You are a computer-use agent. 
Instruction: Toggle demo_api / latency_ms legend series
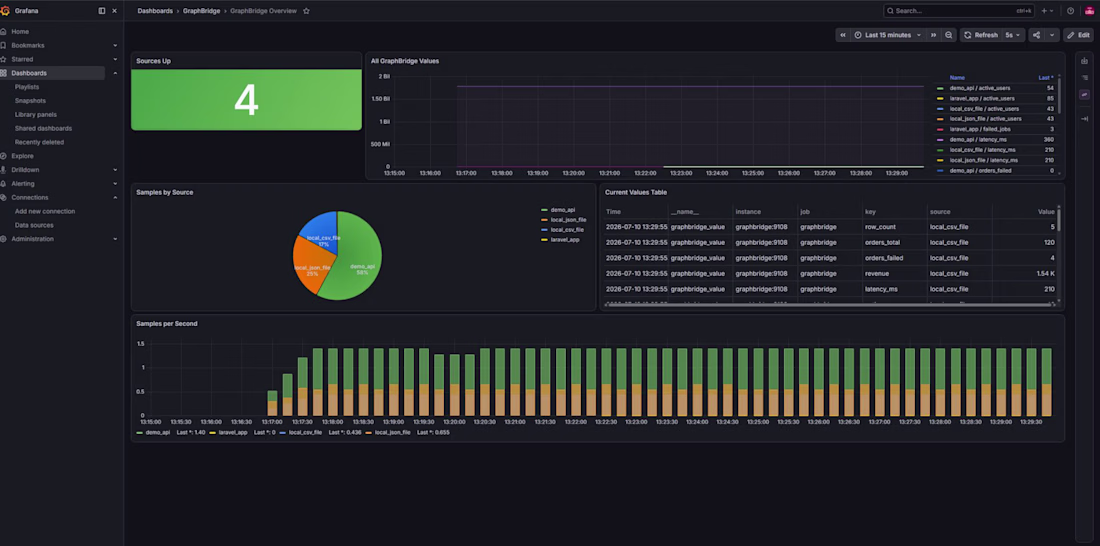pos(978,140)
